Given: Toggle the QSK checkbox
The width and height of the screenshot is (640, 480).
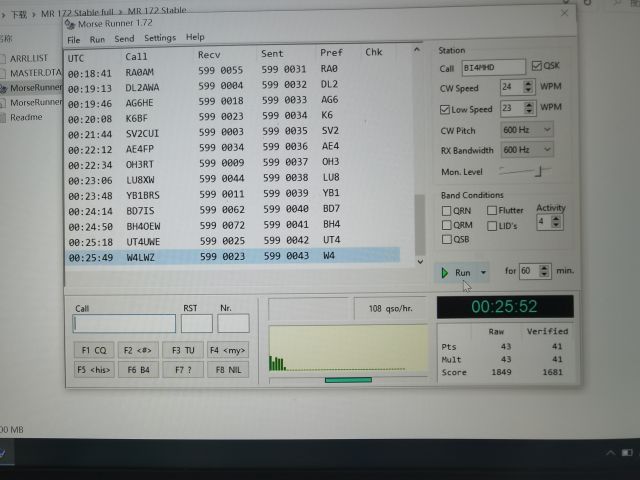Looking at the screenshot, I should click(x=536, y=66).
